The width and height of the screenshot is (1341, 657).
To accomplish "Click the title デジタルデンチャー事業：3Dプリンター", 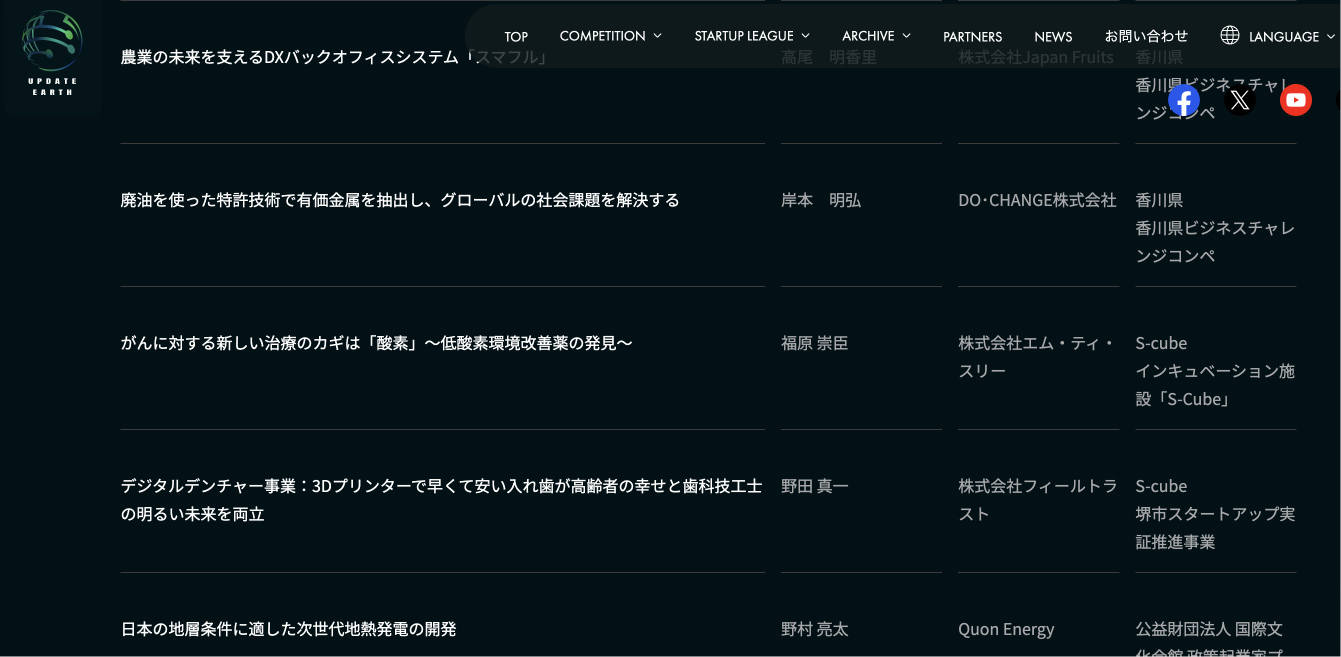I will [441, 500].
